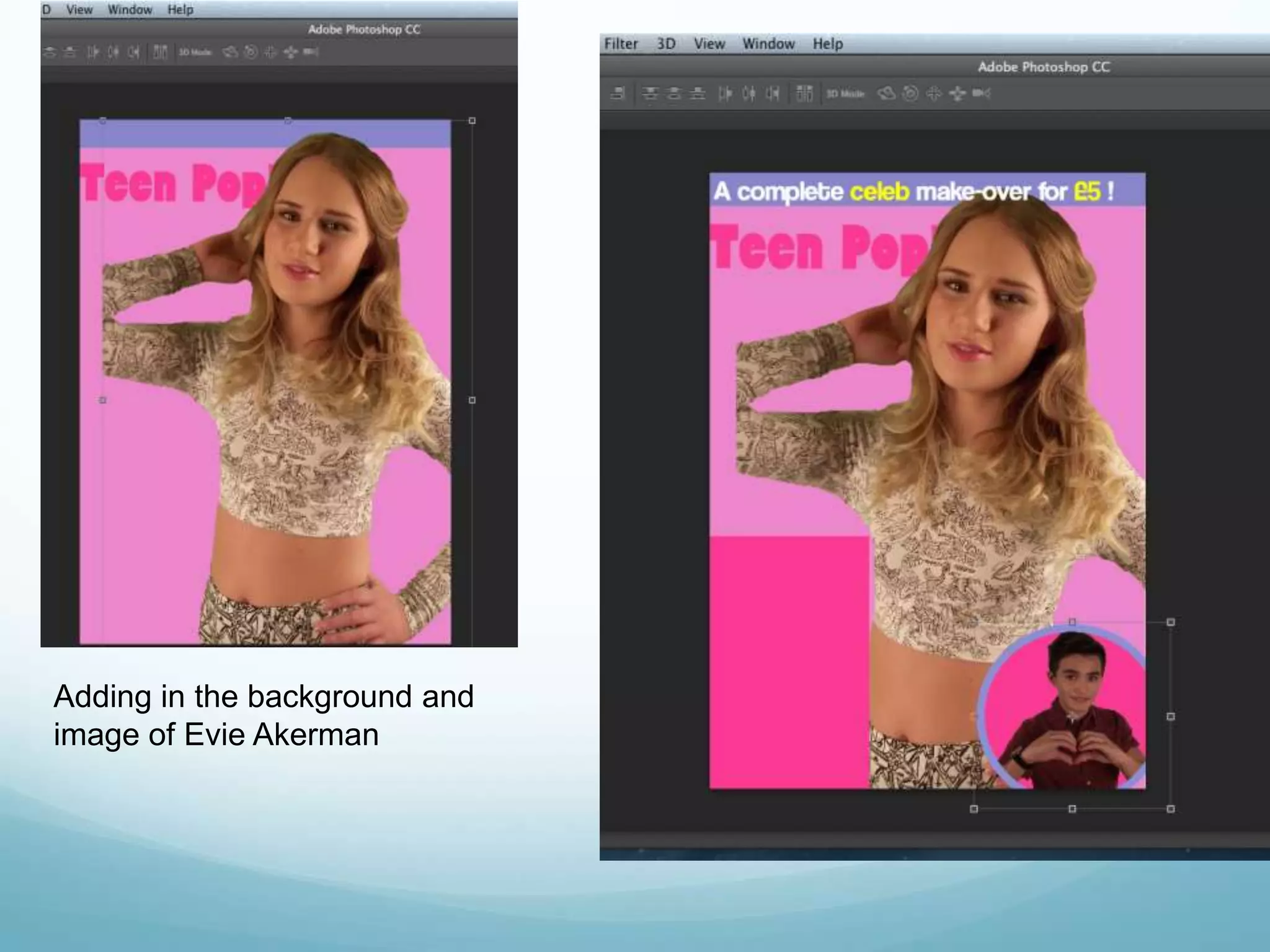Image resolution: width=1270 pixels, height=952 pixels.
Task: Open View menu in left Photoshop window
Action: coord(79,10)
